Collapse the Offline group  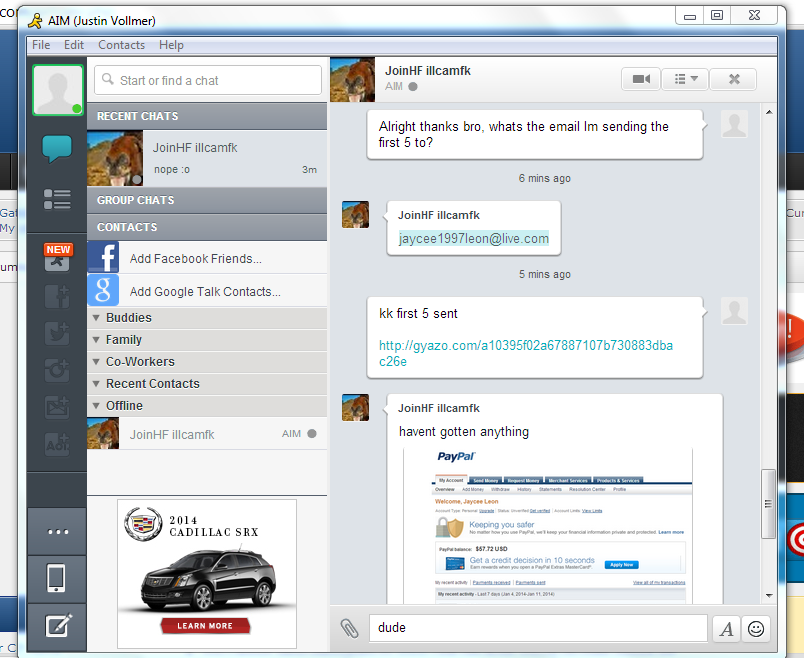[x=96, y=406]
